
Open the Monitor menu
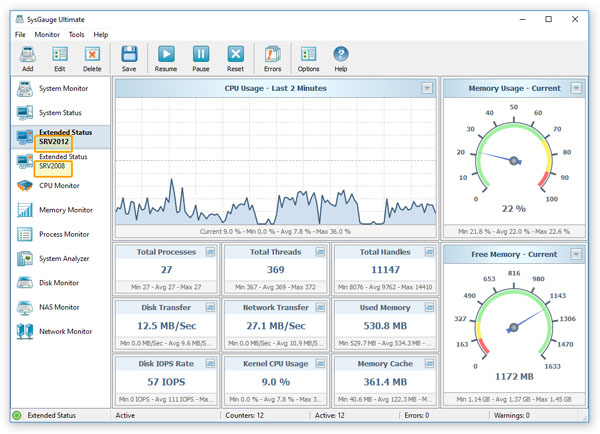pos(47,34)
